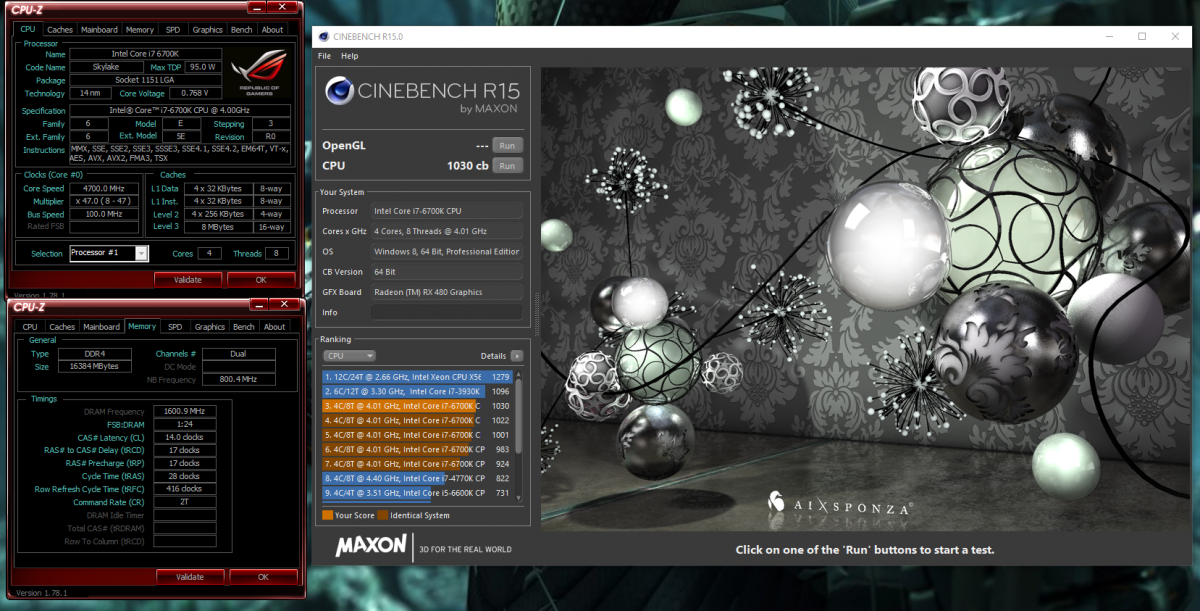Open the CPU ranking category dropdown

tap(349, 356)
